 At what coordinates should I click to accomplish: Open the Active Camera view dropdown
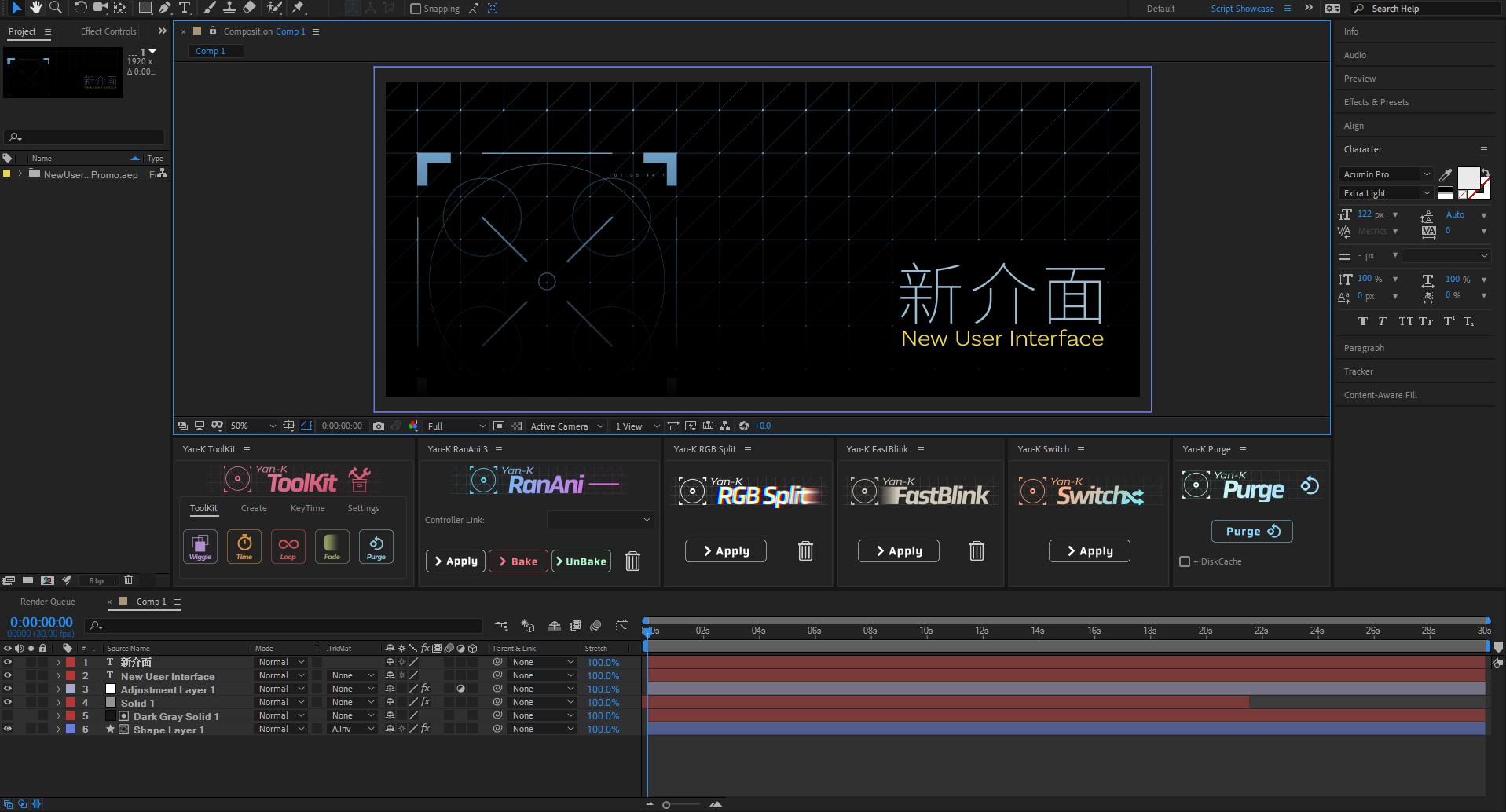(566, 426)
